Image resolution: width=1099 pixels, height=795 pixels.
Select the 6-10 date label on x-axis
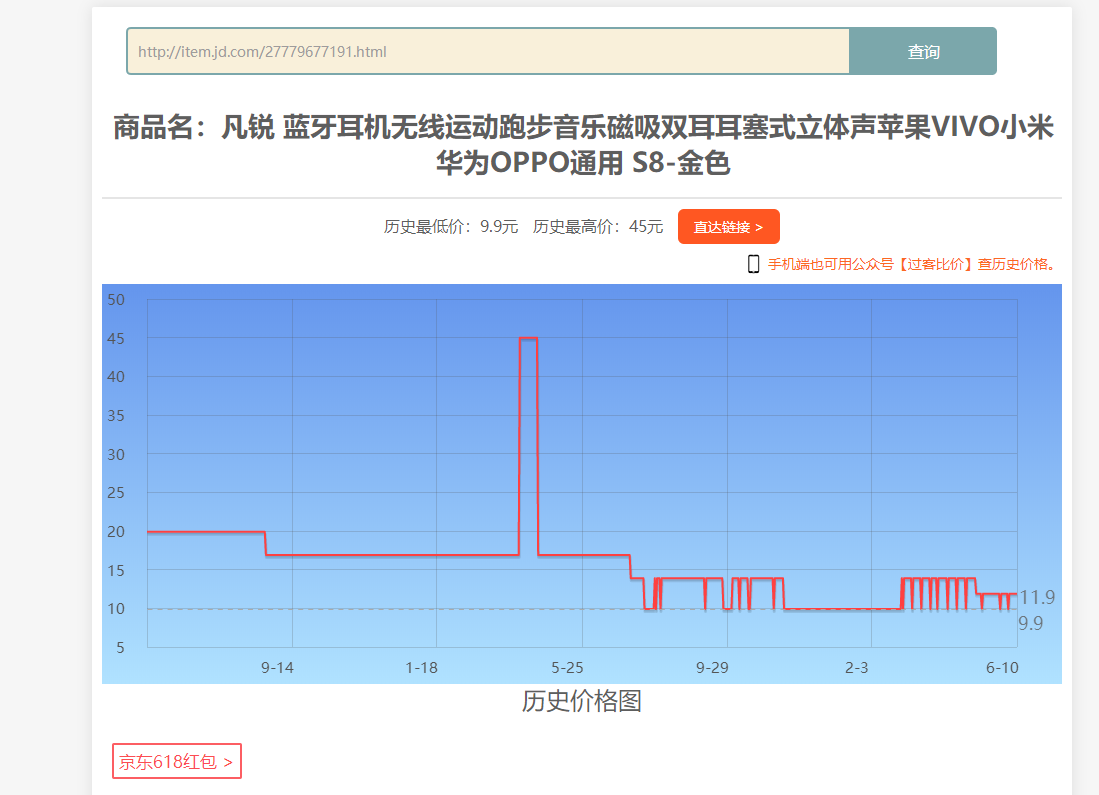(x=1001, y=668)
